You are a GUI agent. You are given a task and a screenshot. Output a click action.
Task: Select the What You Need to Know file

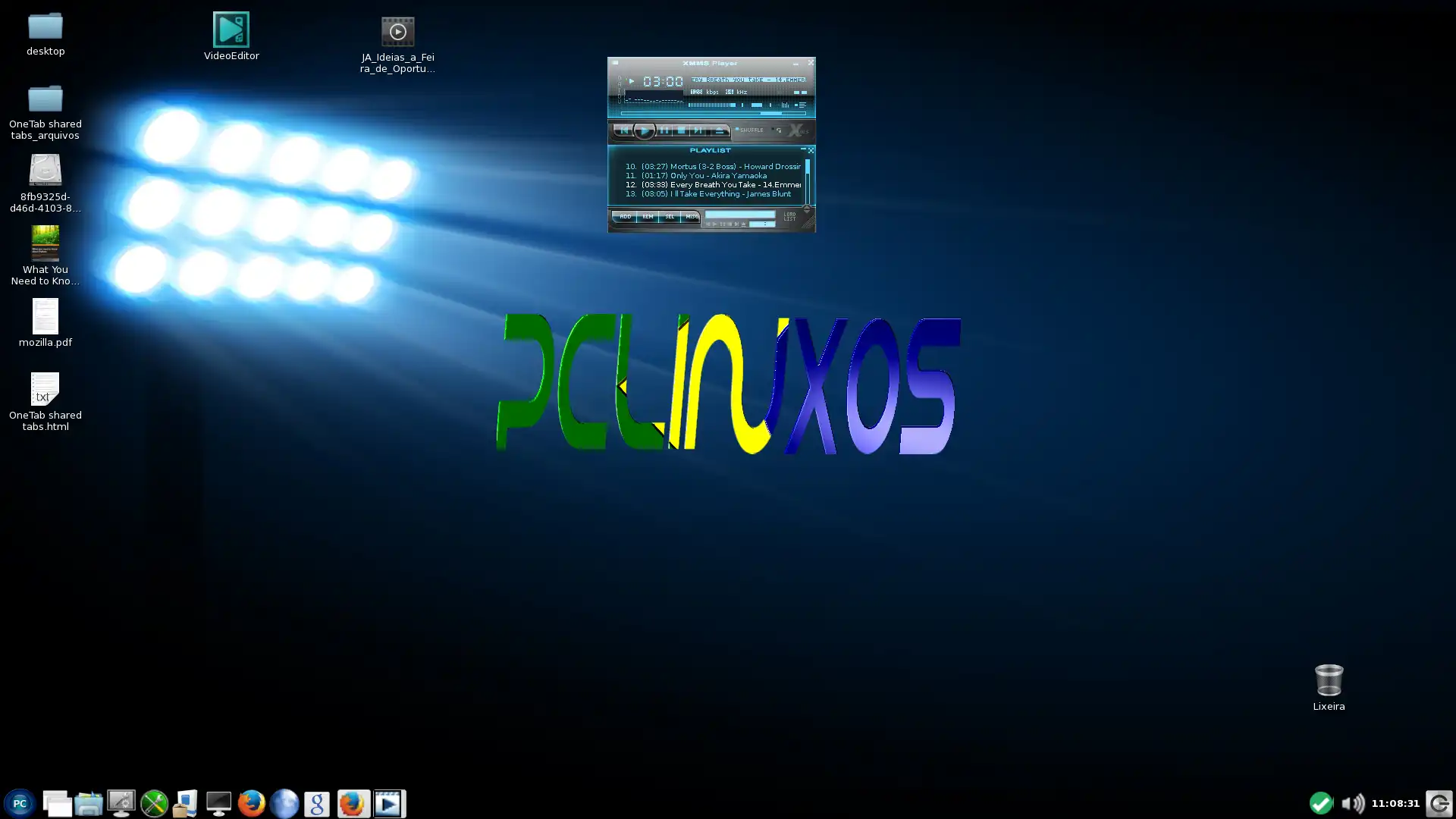tap(45, 256)
